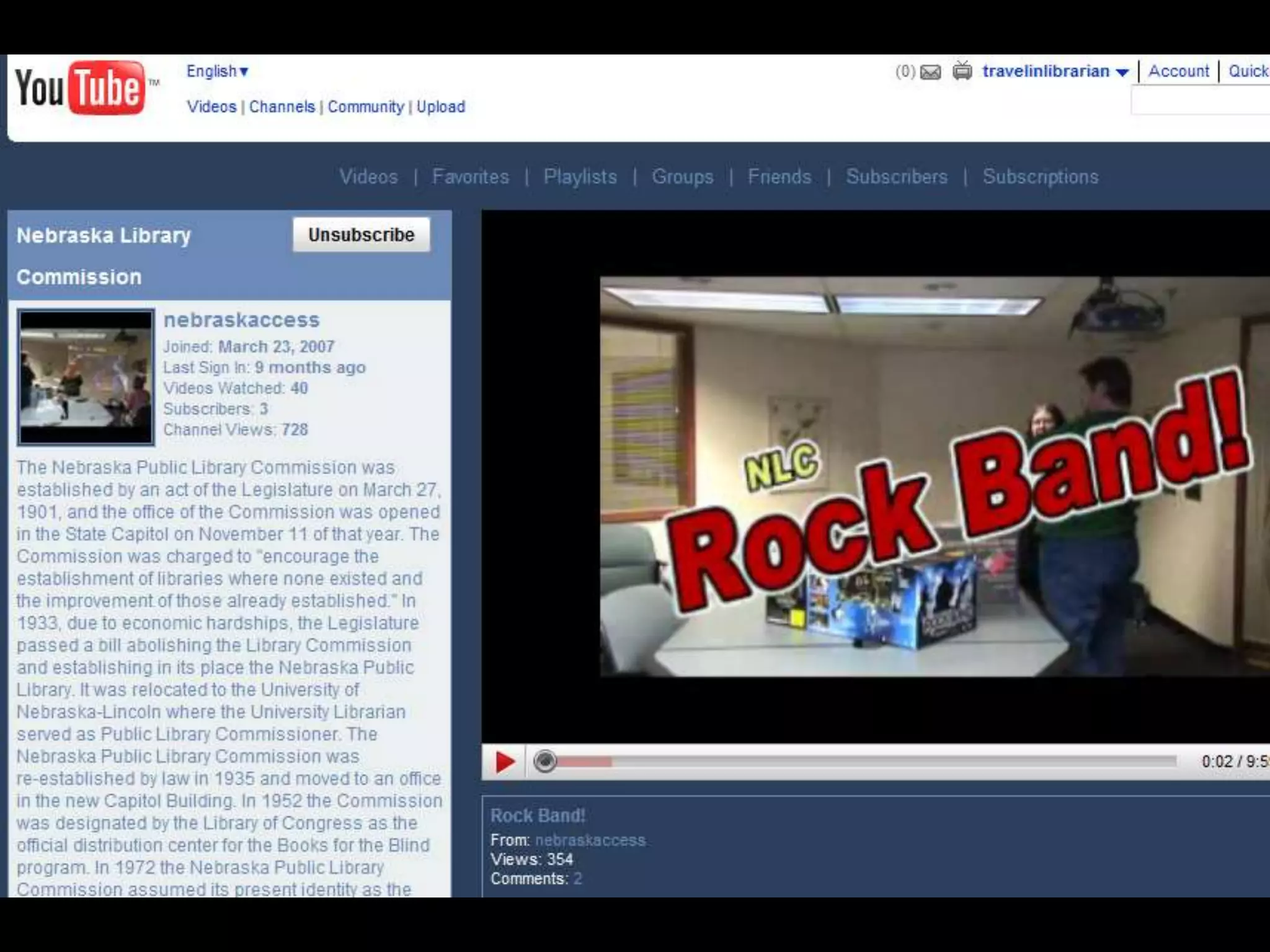
Task: Click the Account link
Action: (x=1178, y=71)
